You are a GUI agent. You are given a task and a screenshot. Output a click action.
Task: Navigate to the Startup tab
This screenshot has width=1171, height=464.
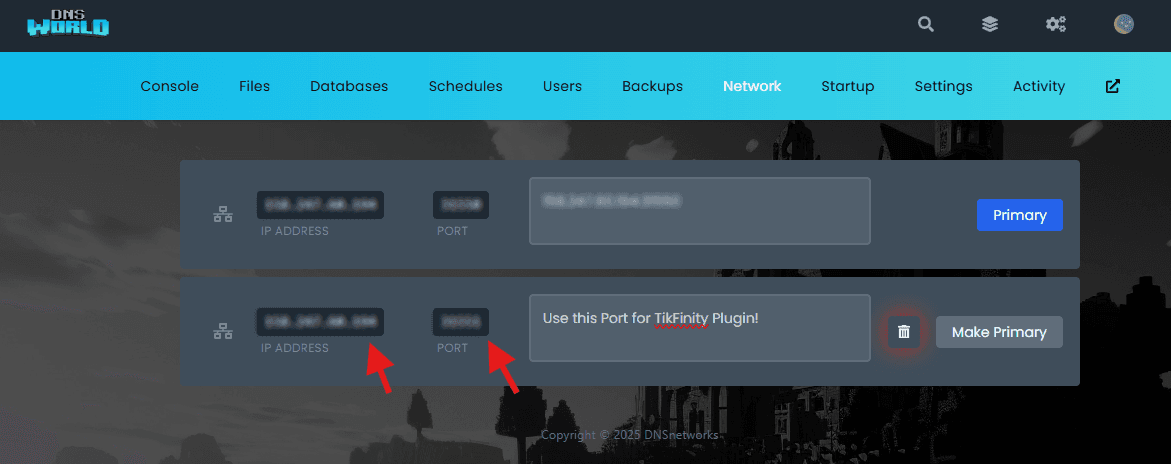pyautogui.click(x=847, y=86)
